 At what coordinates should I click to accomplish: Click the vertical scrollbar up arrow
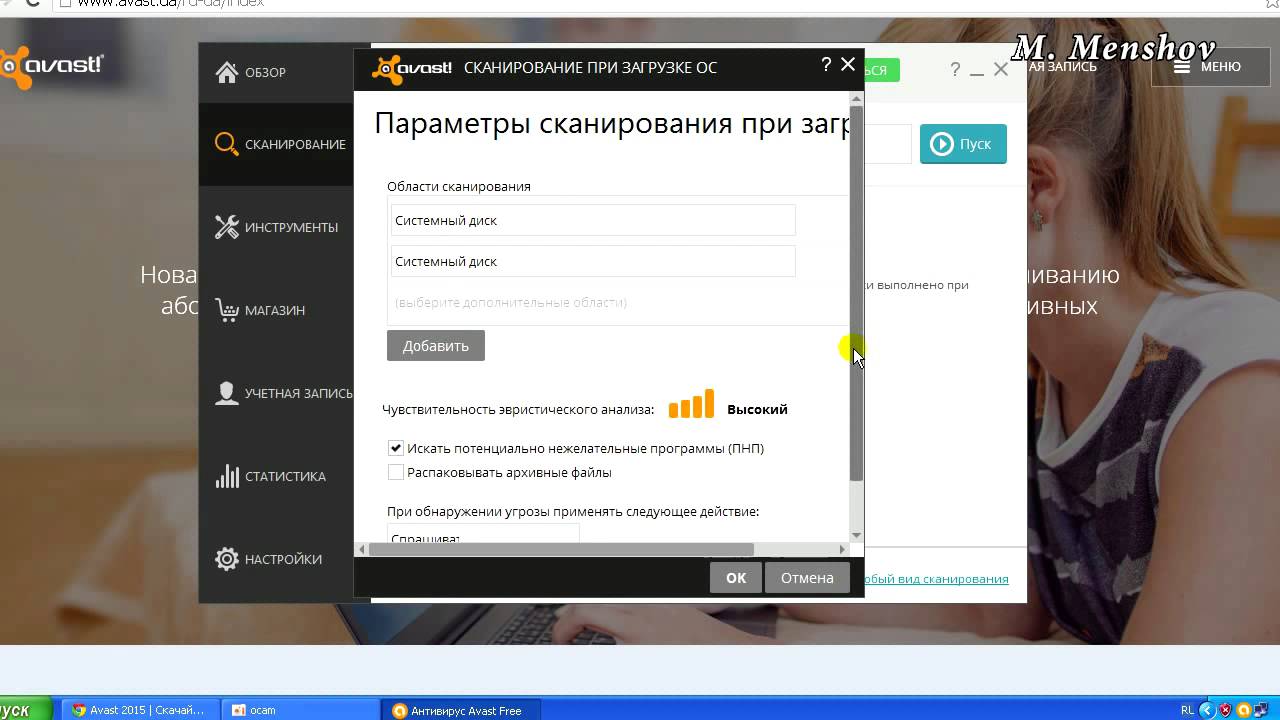pyautogui.click(x=857, y=99)
